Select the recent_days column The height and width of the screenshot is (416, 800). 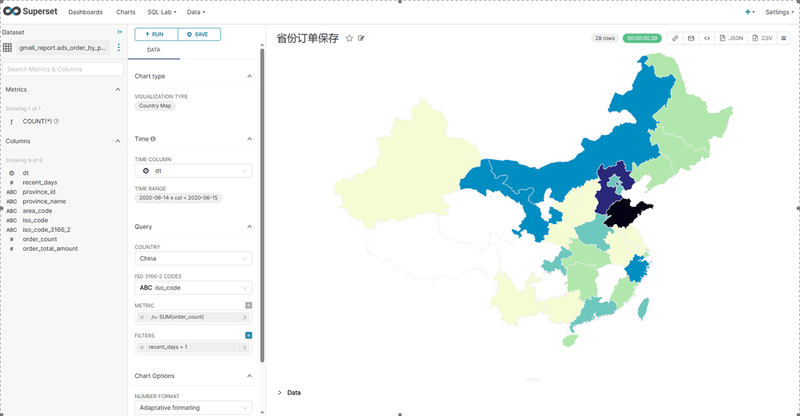pyautogui.click(x=40, y=182)
